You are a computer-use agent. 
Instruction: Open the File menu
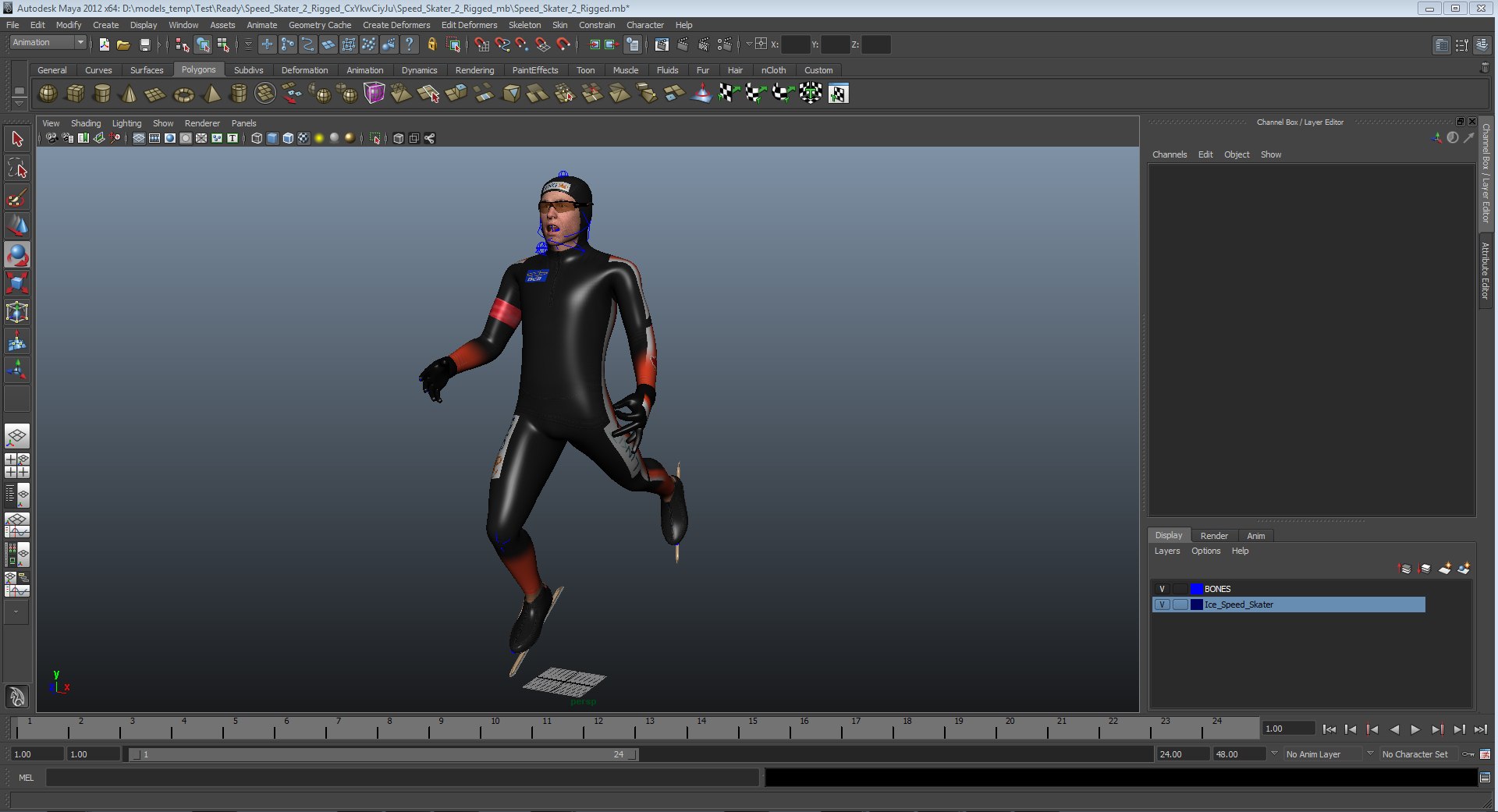(x=12, y=25)
